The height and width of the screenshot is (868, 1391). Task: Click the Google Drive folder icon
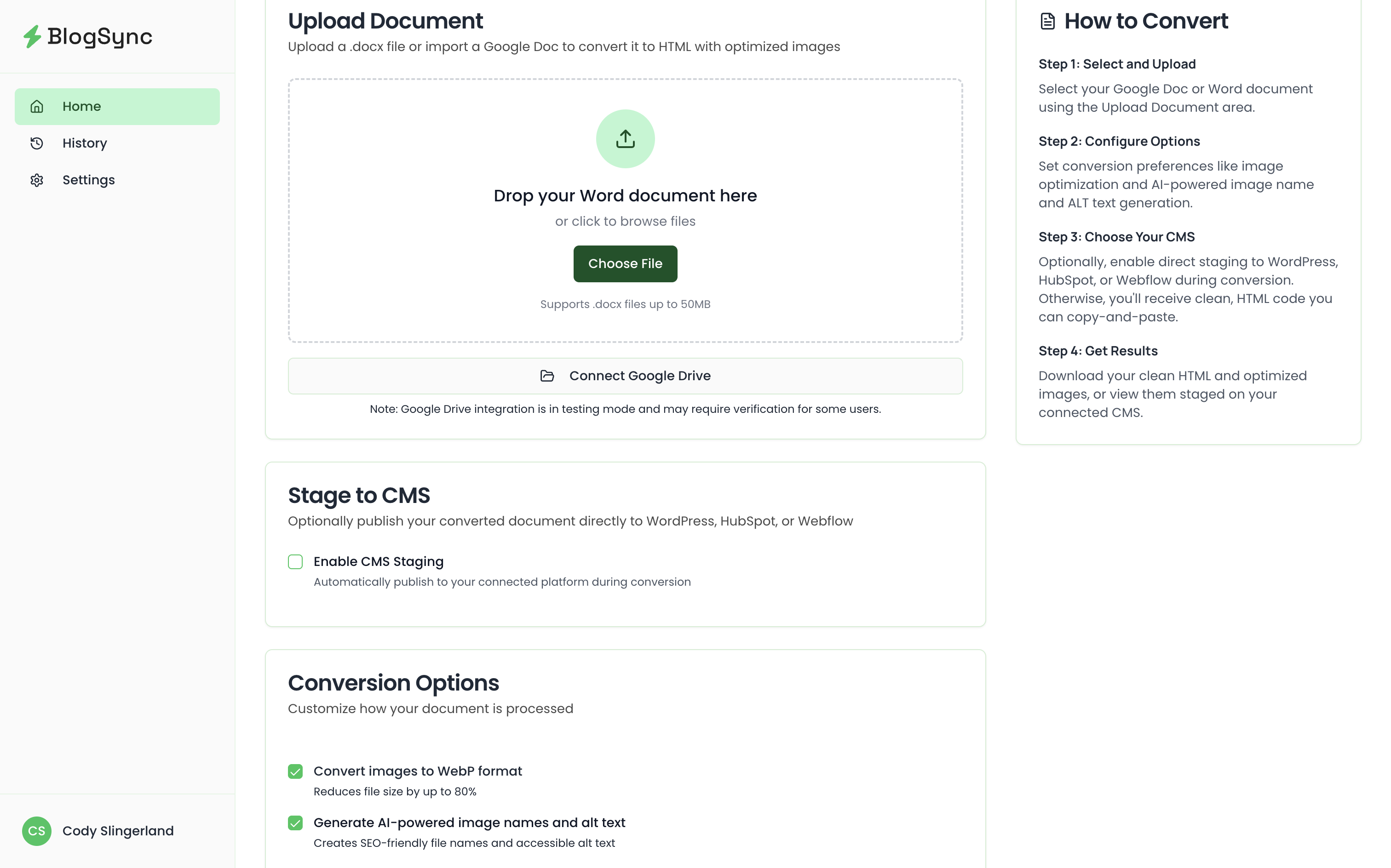547,376
